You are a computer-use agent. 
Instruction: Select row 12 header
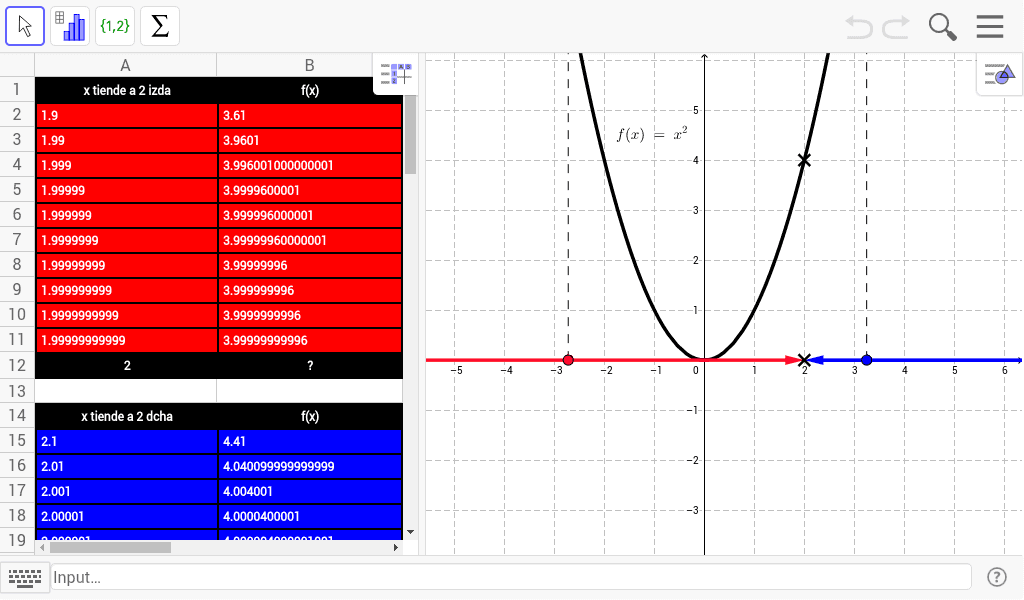pyautogui.click(x=17, y=366)
